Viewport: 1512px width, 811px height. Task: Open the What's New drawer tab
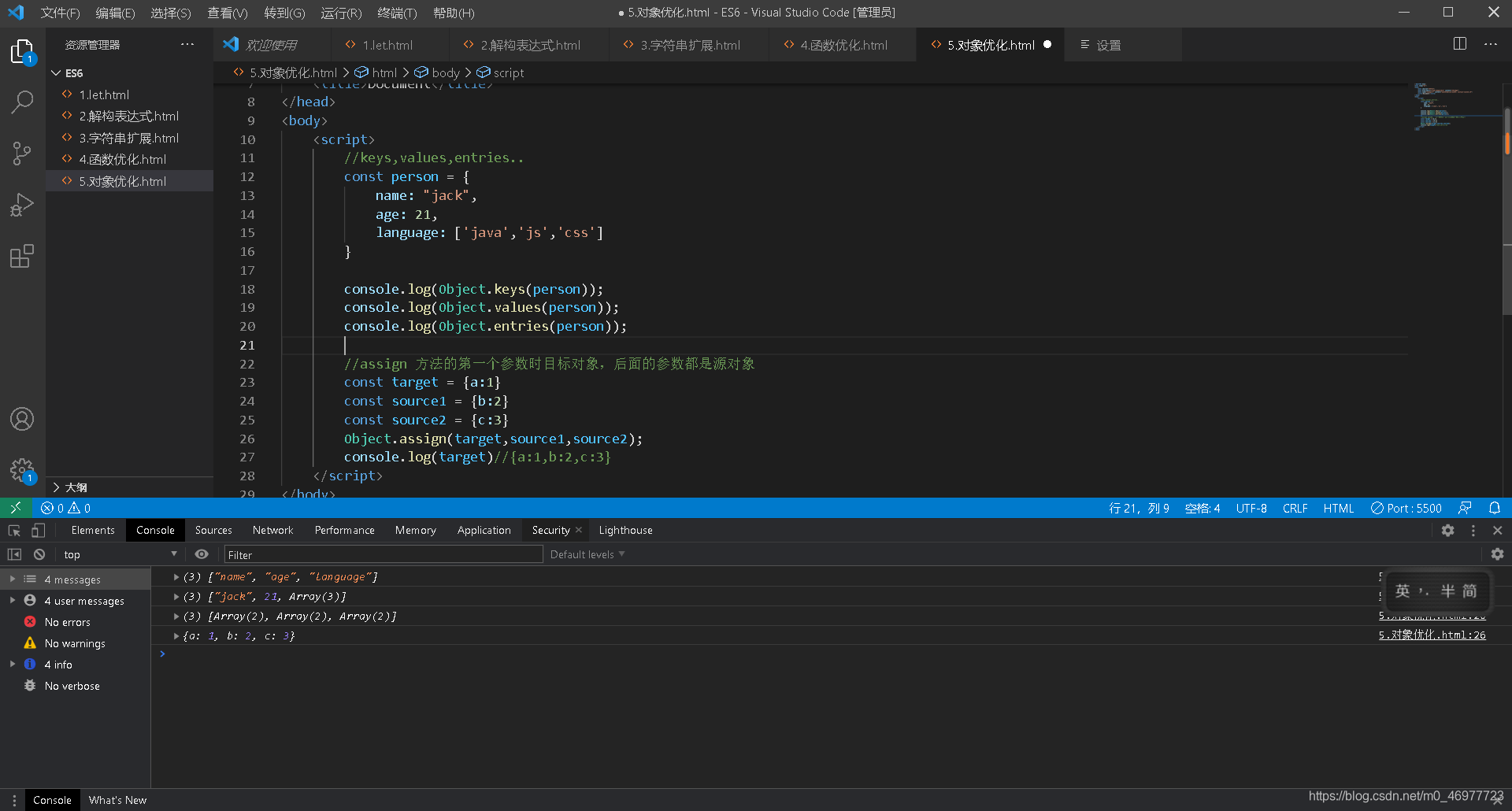(x=117, y=800)
